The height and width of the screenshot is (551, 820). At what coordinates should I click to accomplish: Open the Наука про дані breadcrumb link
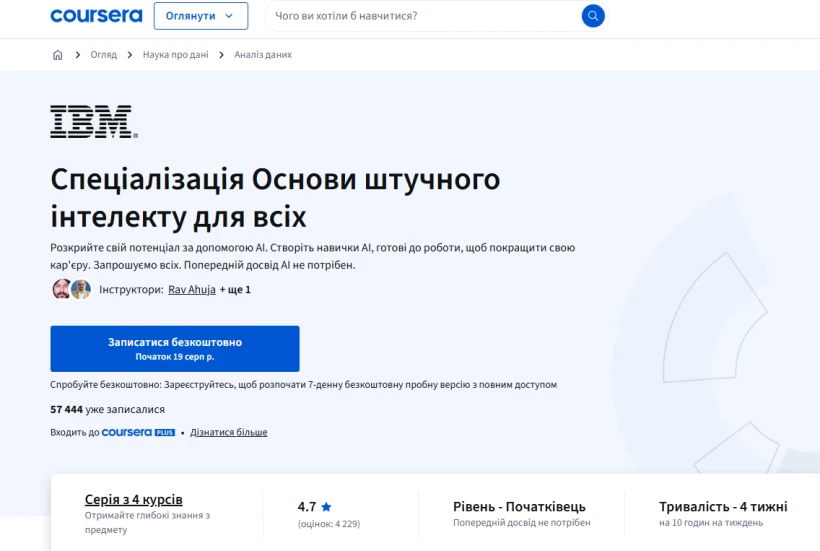(x=176, y=54)
